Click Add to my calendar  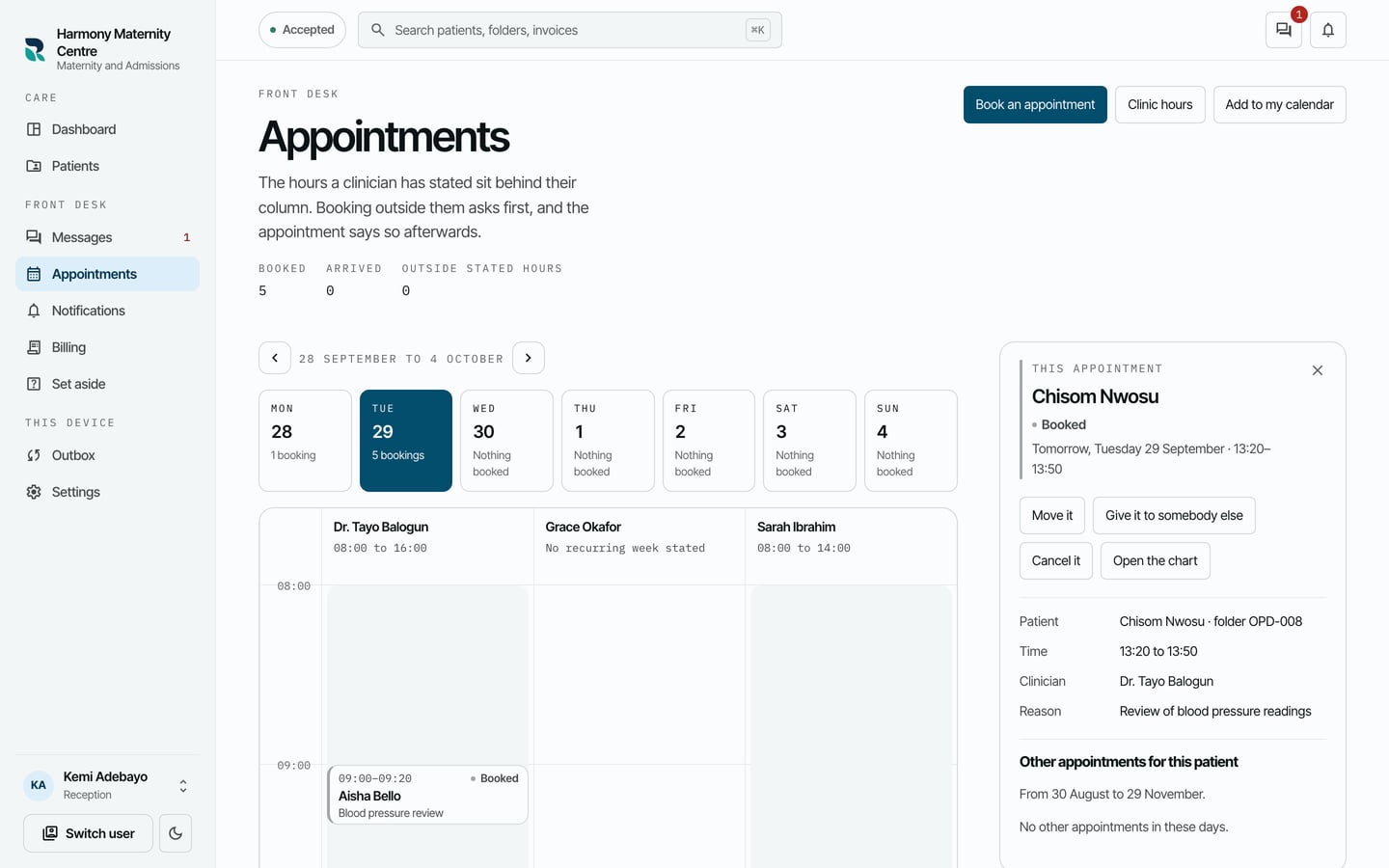(x=1279, y=104)
